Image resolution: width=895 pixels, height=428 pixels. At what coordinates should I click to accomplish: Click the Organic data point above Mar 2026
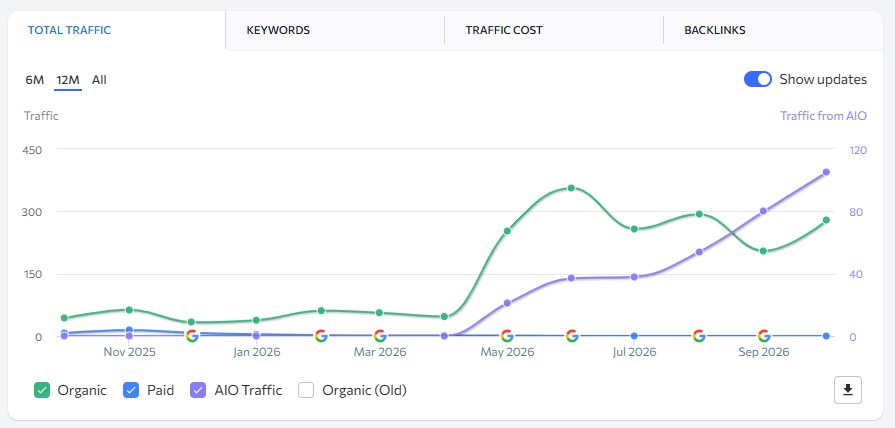[380, 313]
